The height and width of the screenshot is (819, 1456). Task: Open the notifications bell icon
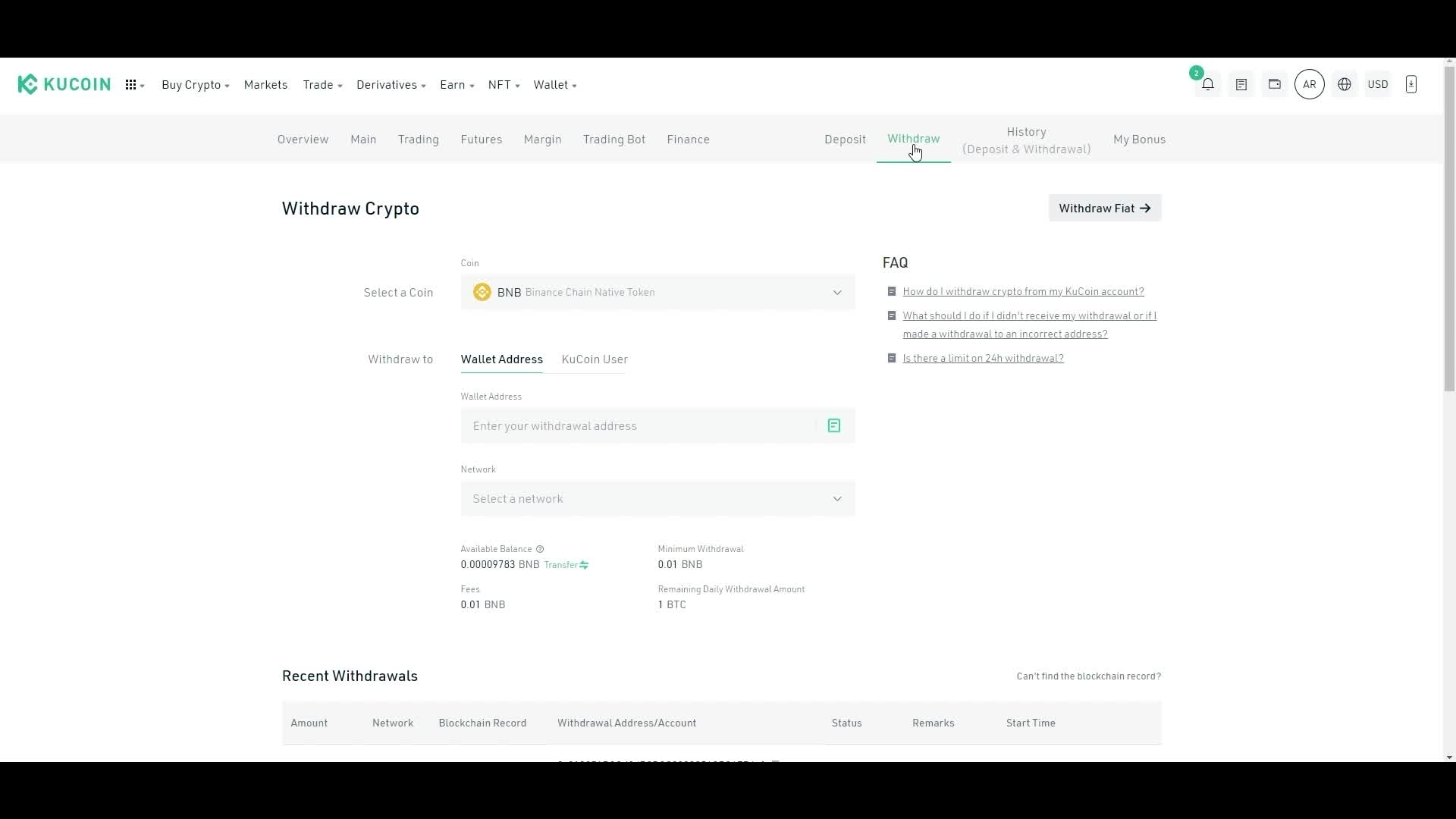(x=1208, y=84)
